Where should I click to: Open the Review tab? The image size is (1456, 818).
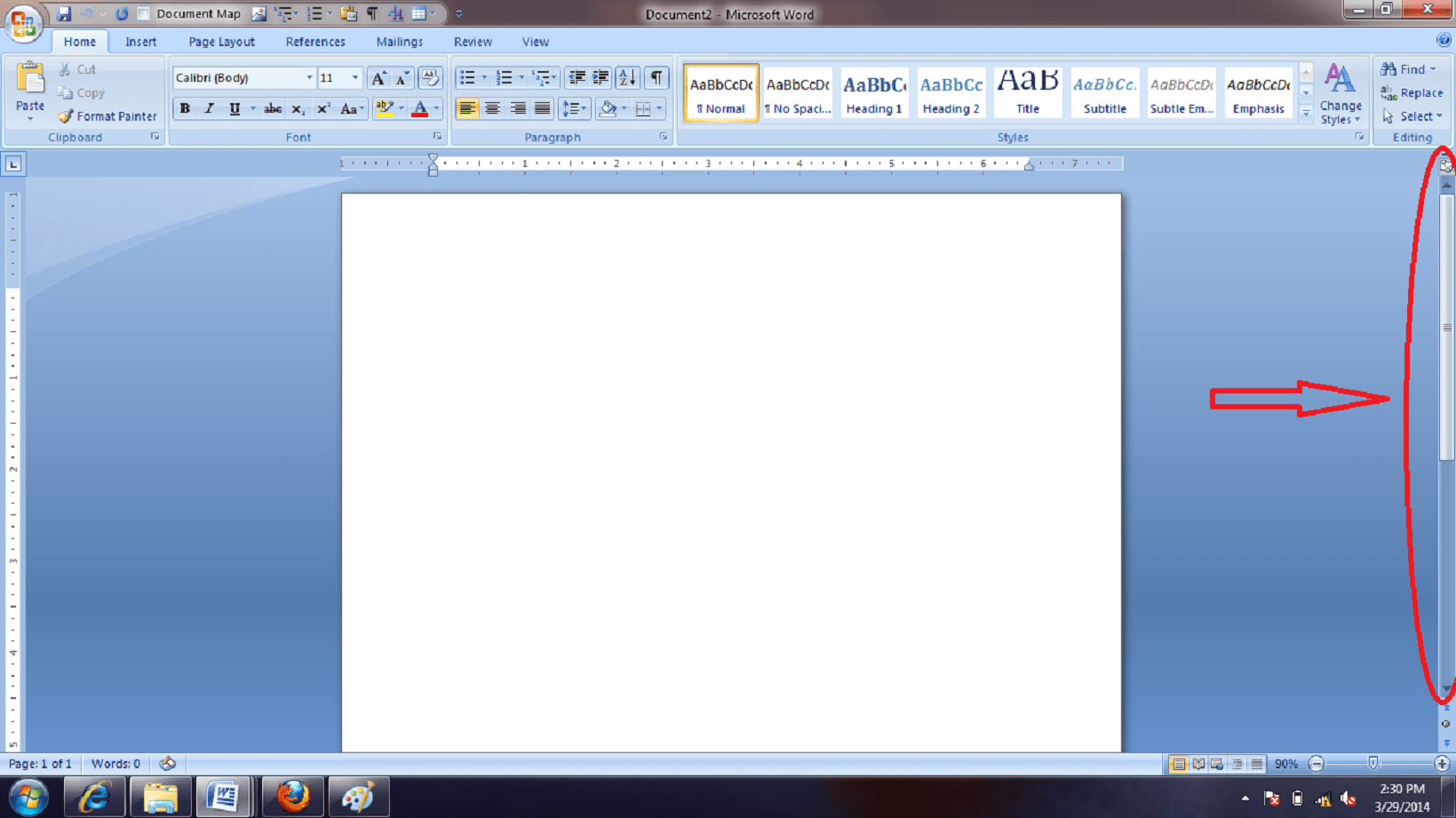coord(473,42)
